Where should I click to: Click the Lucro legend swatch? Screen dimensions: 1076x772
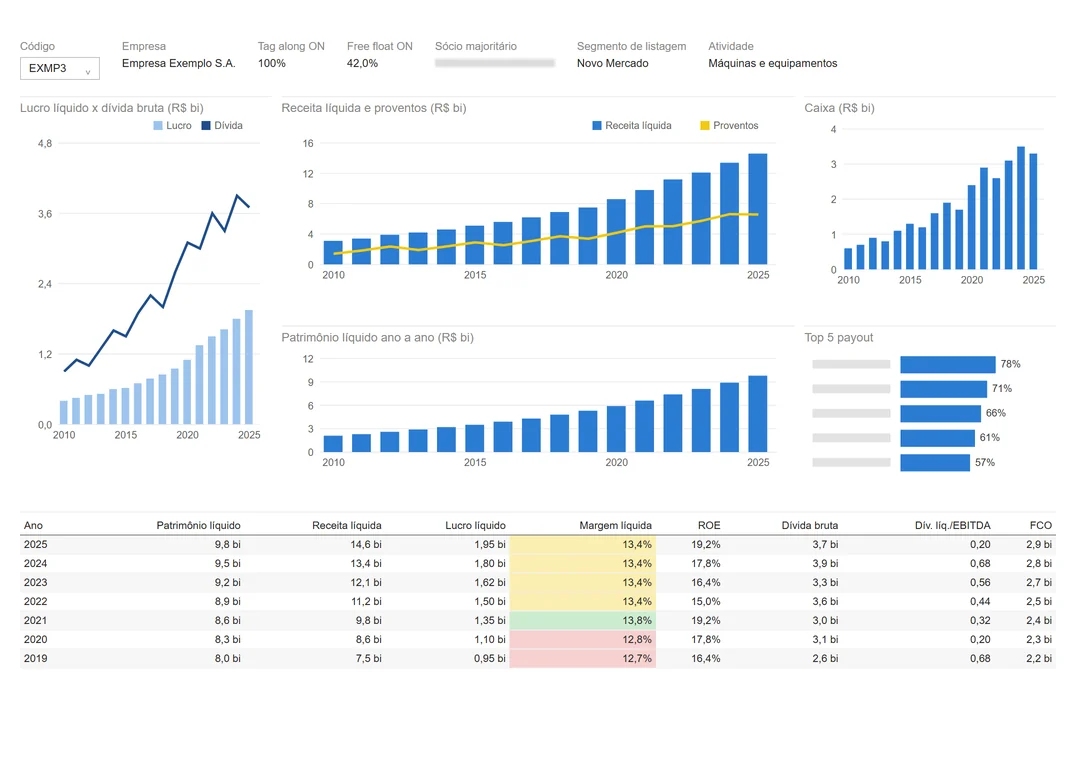[158, 126]
